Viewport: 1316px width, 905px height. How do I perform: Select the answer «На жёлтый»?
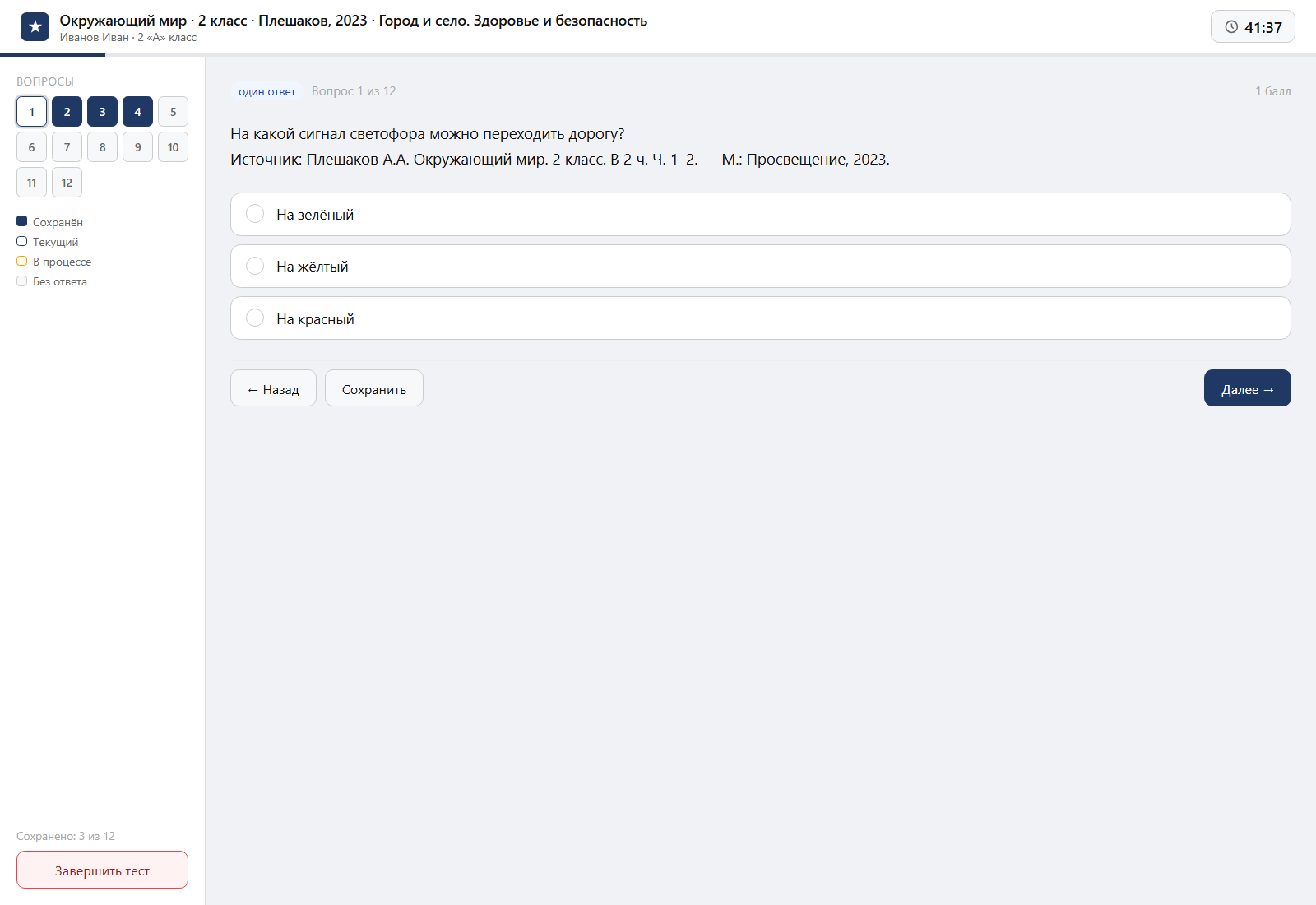760,267
